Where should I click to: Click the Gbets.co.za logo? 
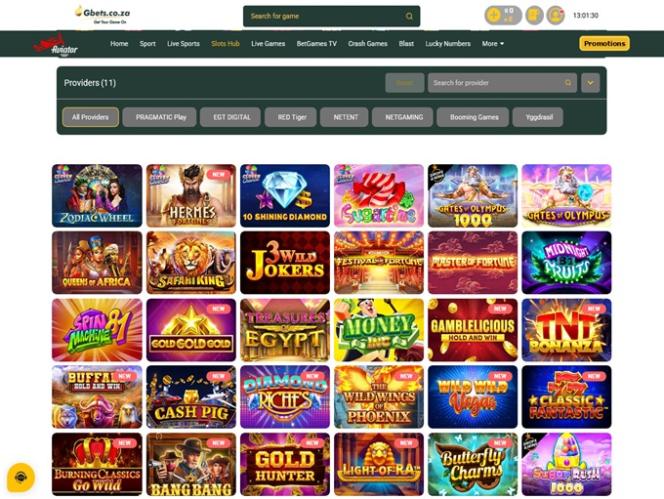click(x=103, y=15)
